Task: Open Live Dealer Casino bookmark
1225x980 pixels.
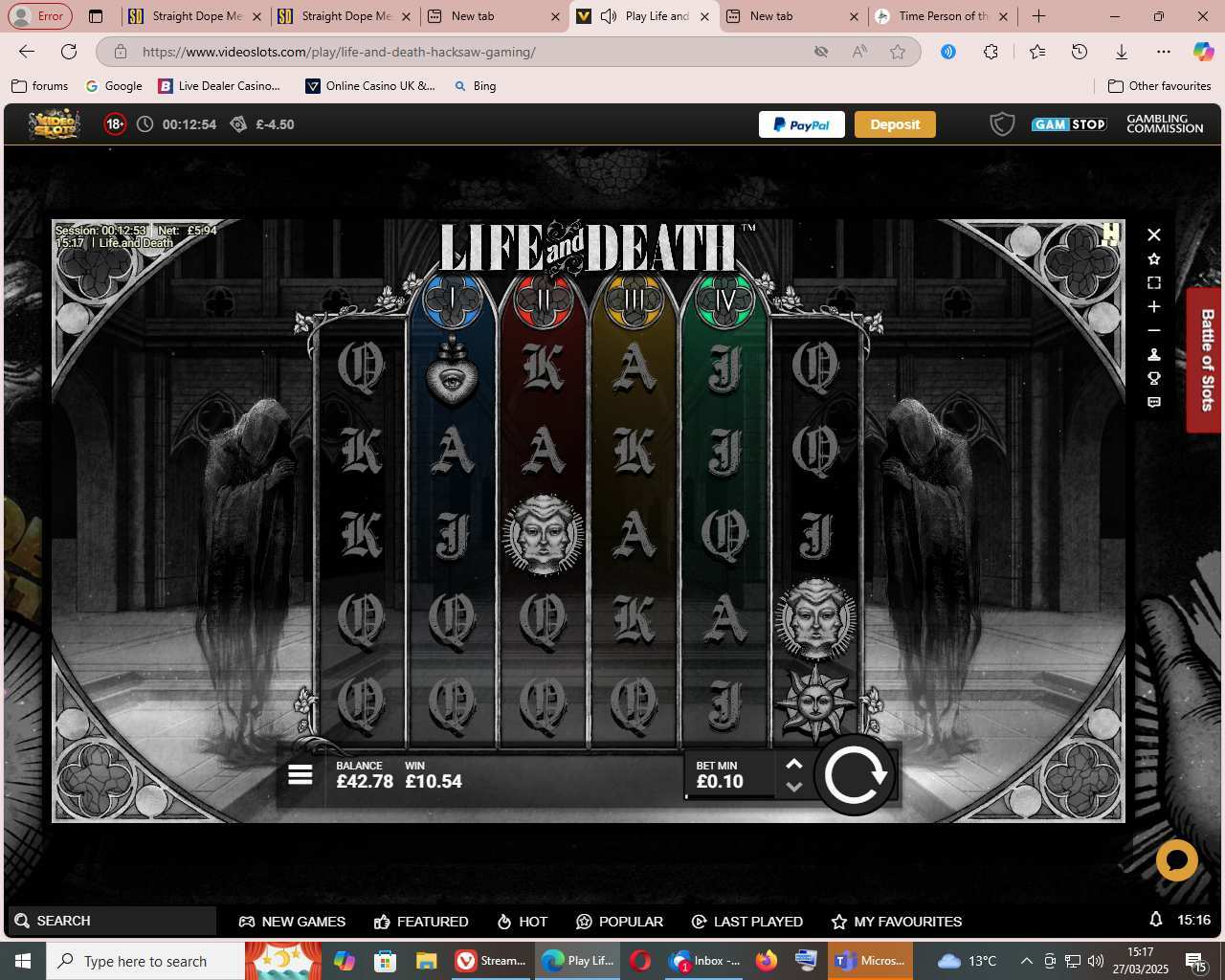Action: (x=219, y=86)
